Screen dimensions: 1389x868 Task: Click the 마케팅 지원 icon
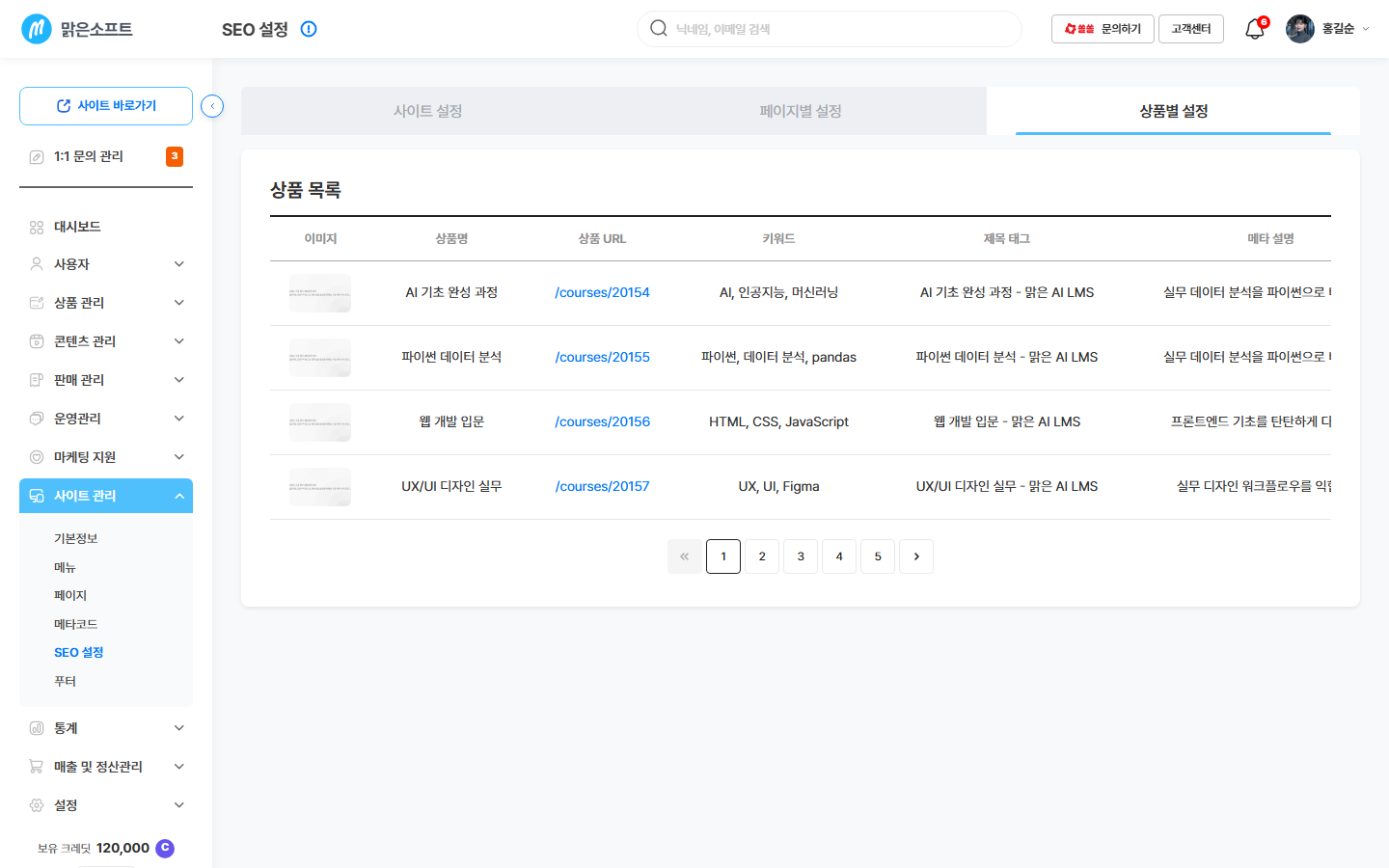coord(37,457)
